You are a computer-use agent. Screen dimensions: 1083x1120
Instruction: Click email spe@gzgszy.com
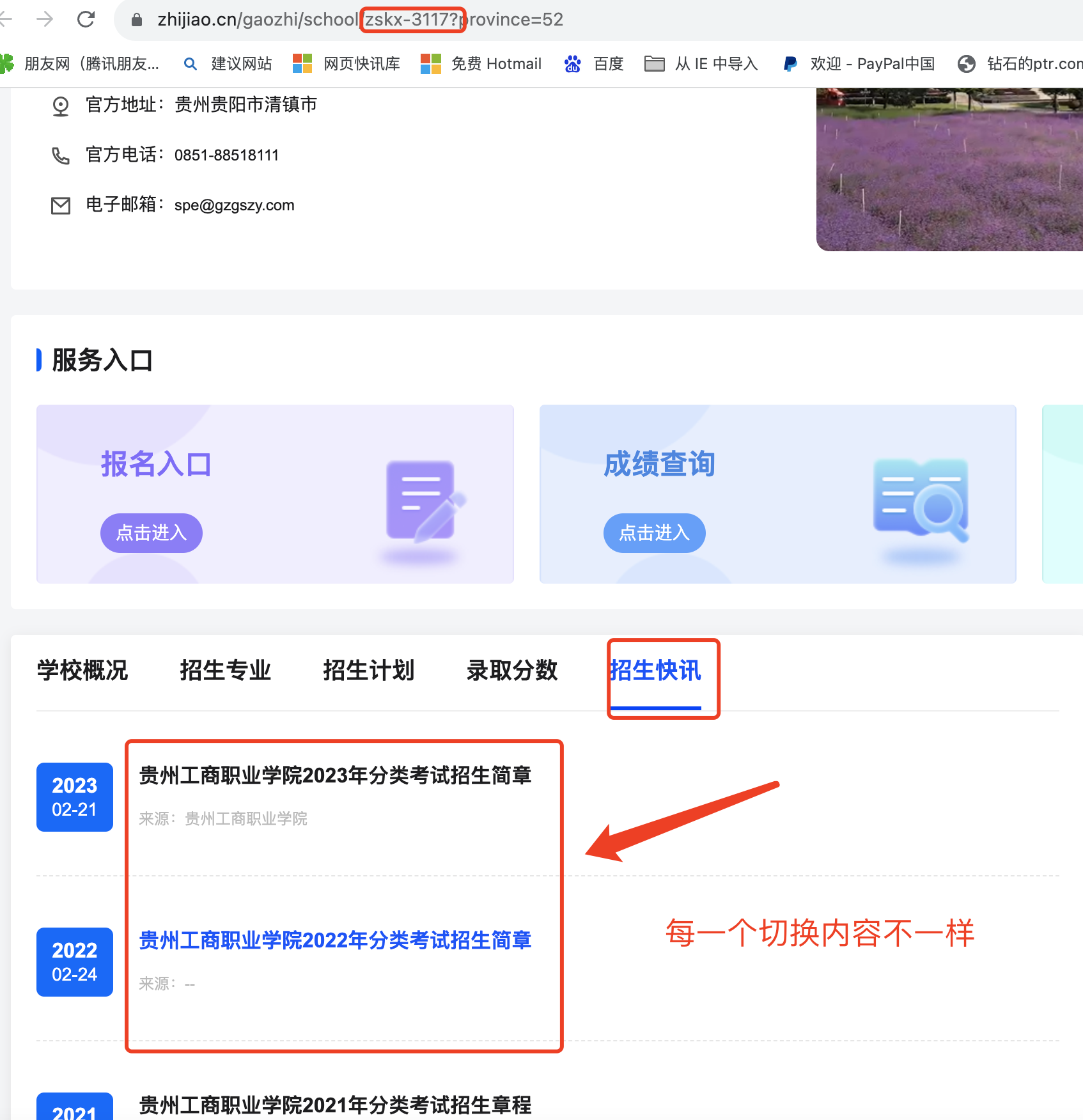(x=234, y=205)
